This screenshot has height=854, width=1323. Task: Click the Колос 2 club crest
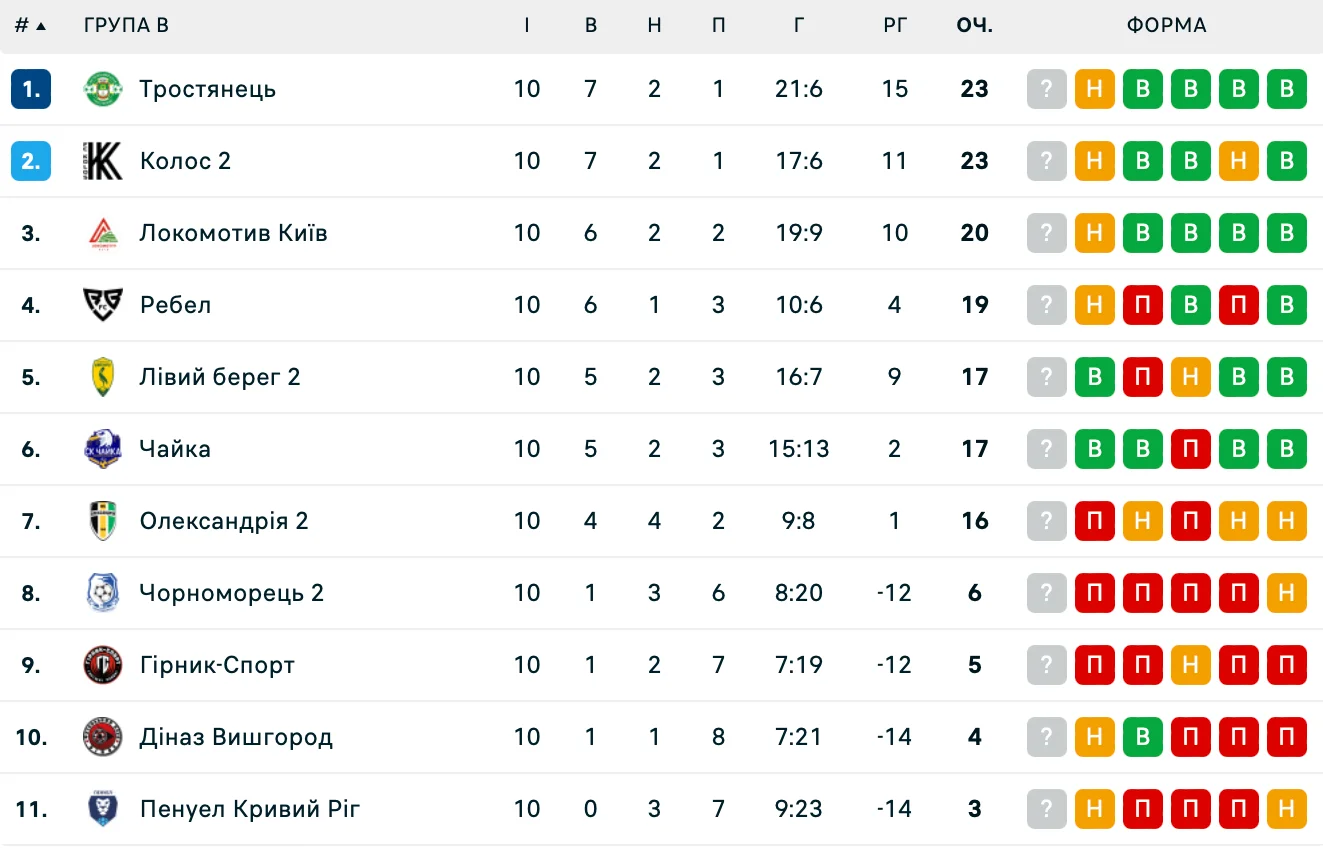coord(103,161)
